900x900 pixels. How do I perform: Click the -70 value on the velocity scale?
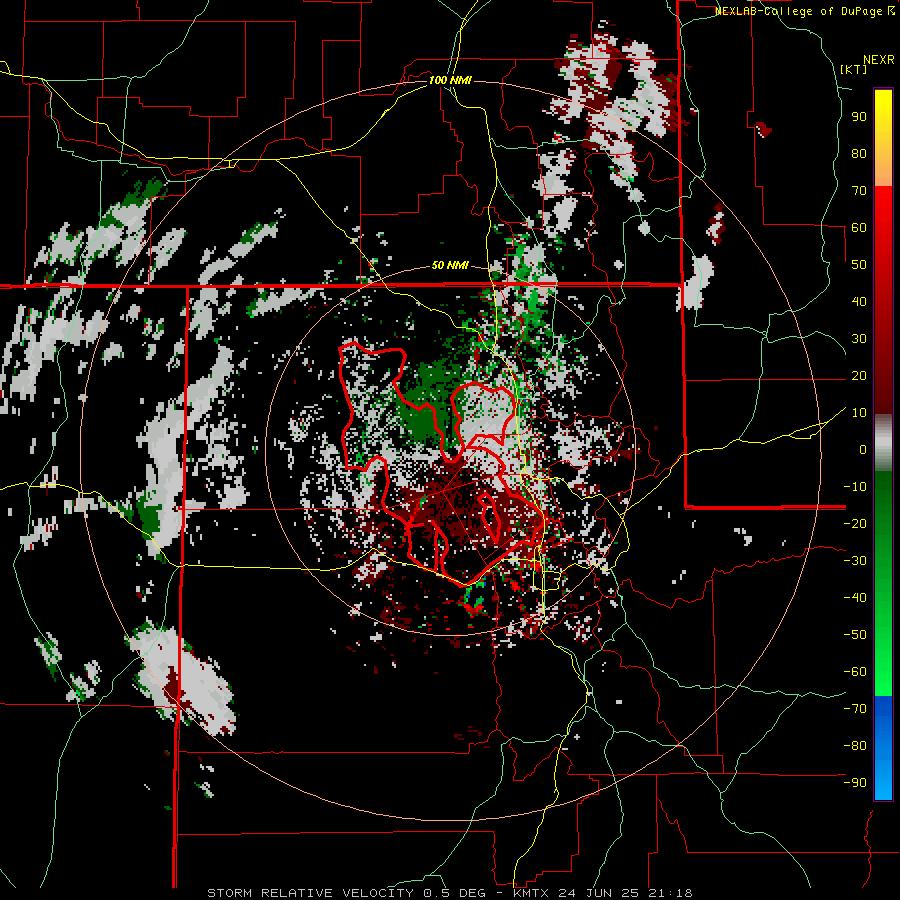(855, 709)
